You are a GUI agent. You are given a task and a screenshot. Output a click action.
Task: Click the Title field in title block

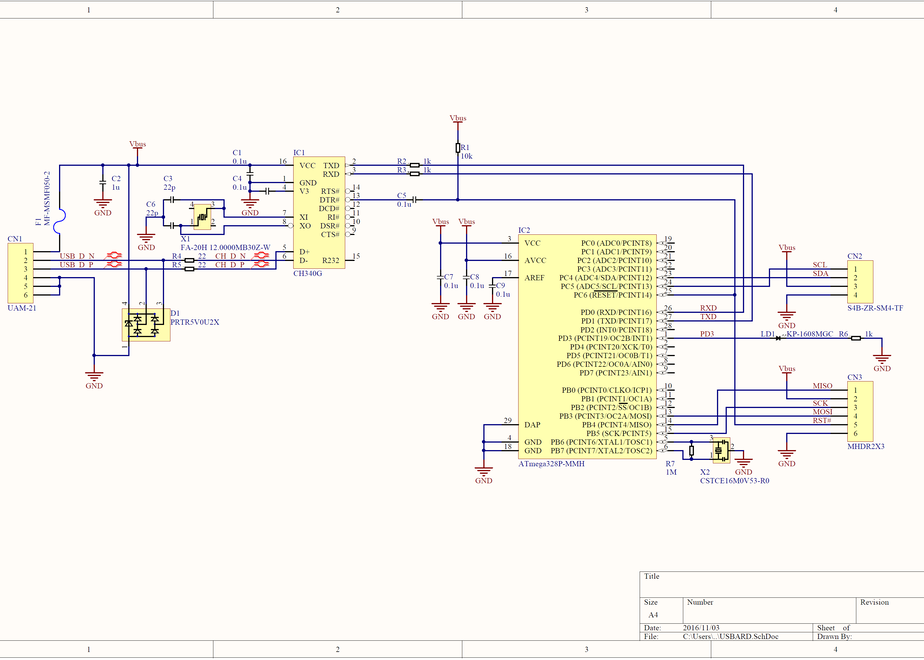782,585
